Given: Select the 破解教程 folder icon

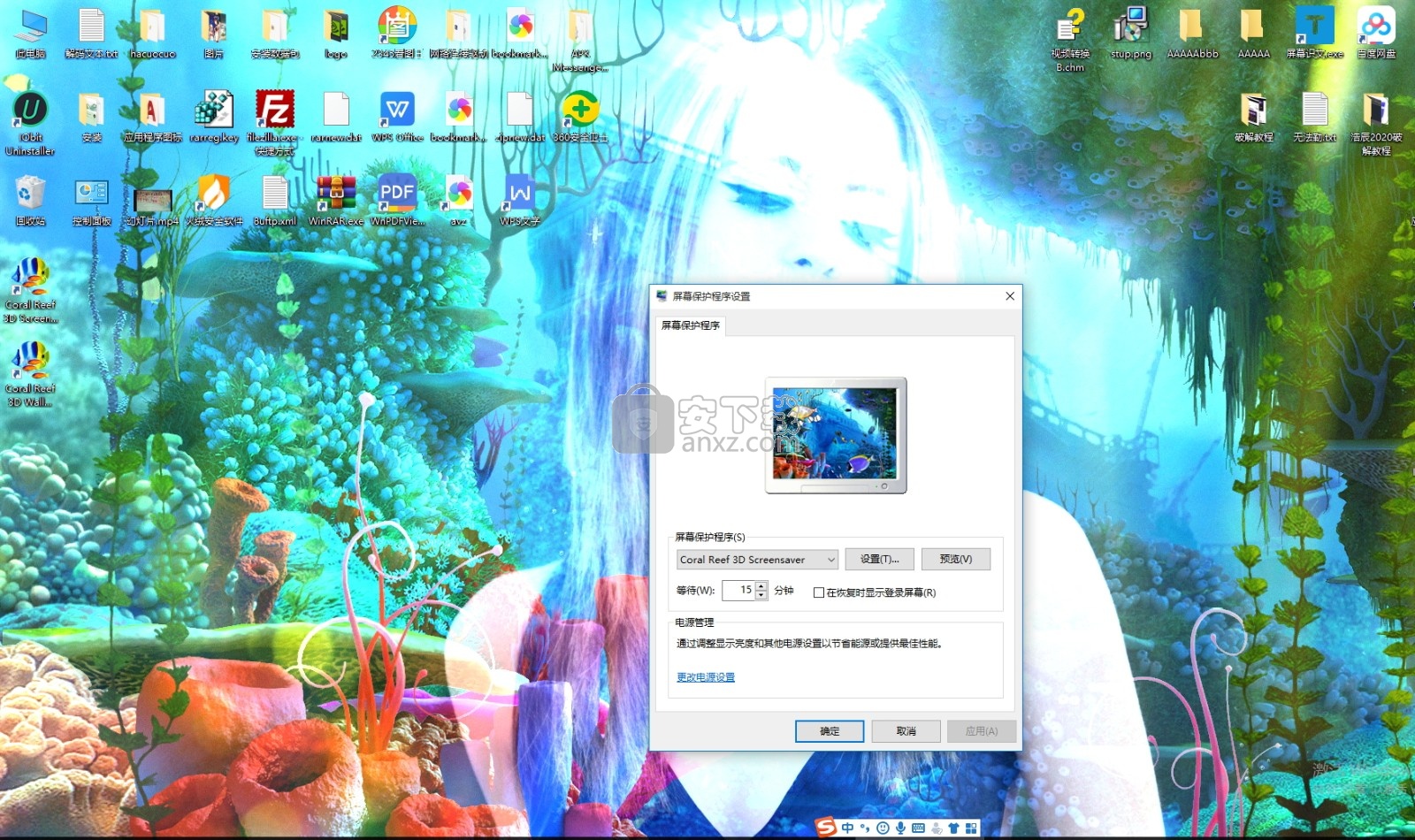Looking at the screenshot, I should 1254,117.
